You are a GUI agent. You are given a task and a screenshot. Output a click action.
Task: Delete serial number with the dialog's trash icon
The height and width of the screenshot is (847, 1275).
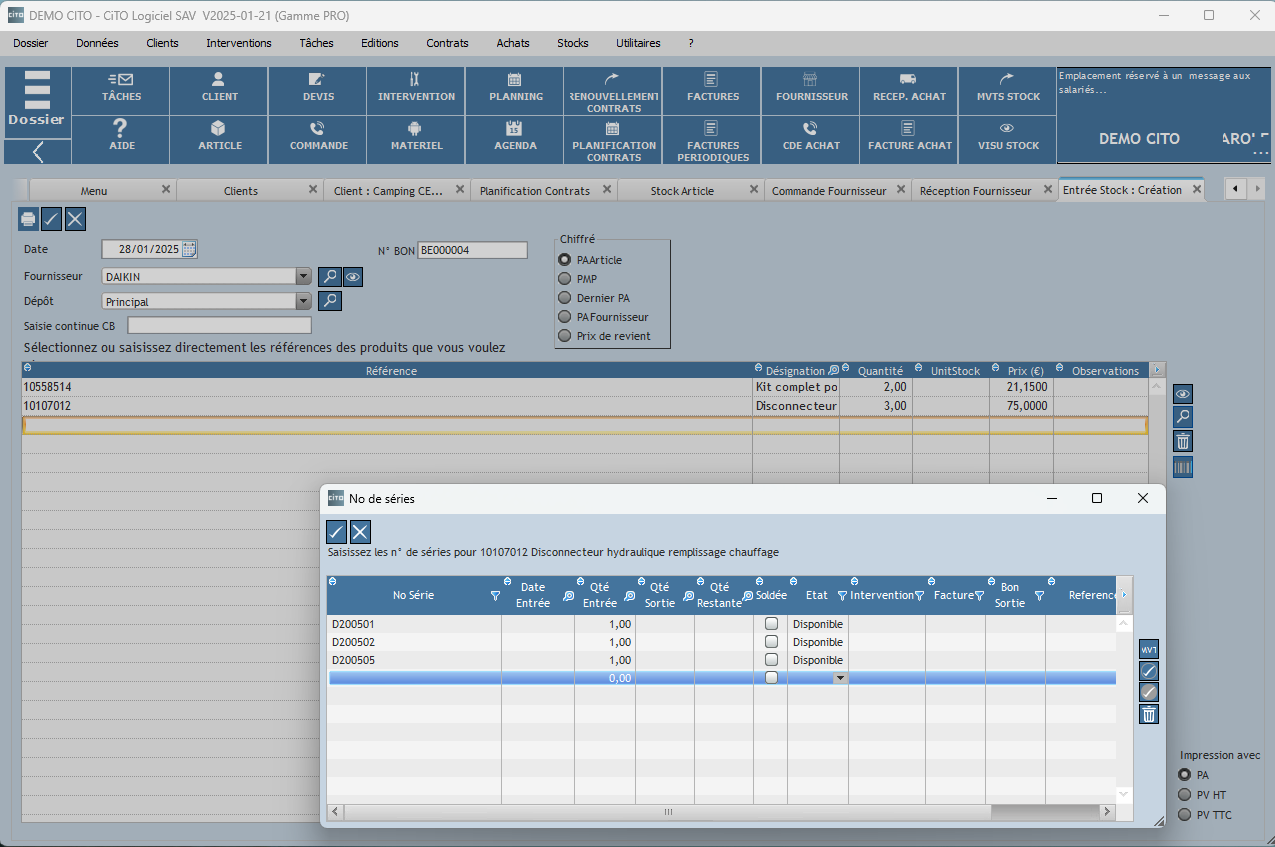coord(1149,714)
